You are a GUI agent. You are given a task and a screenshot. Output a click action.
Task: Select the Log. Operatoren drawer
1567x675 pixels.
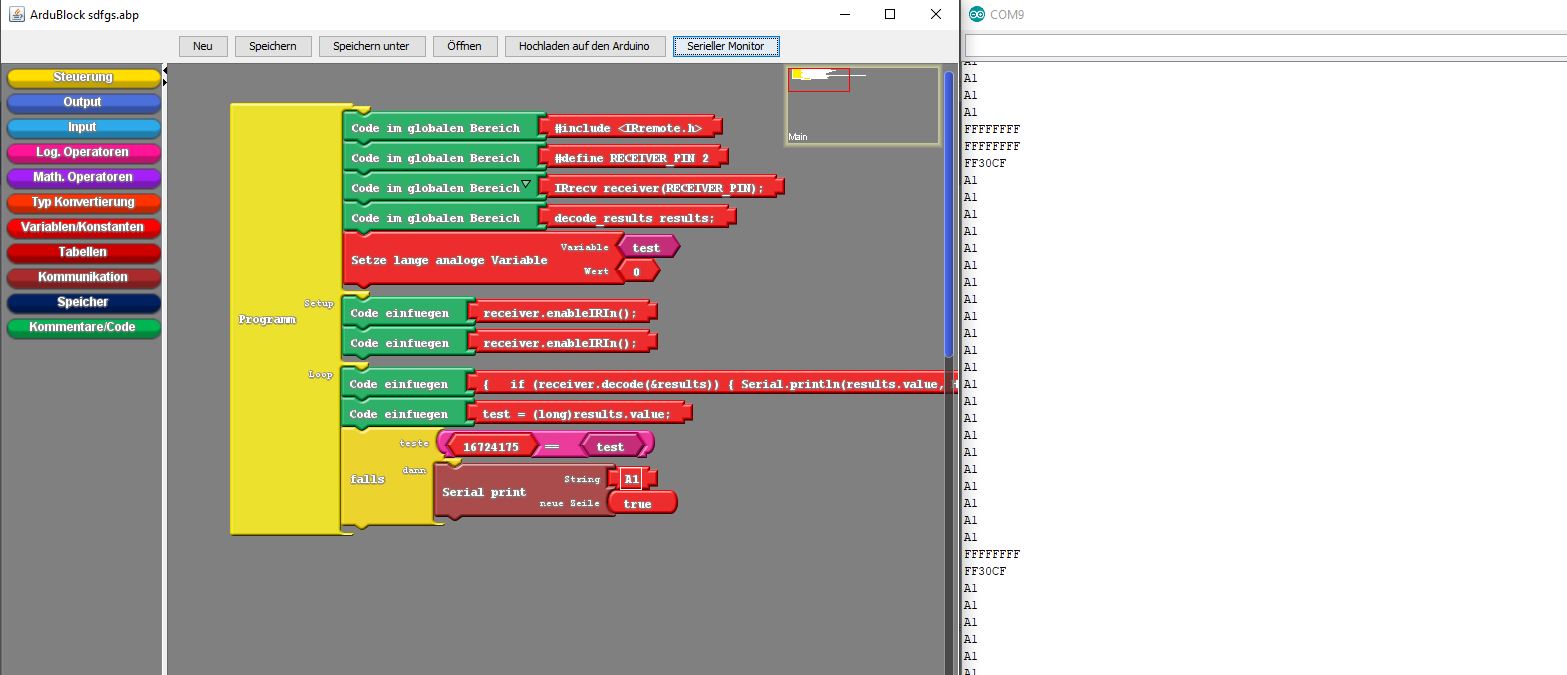[83, 152]
